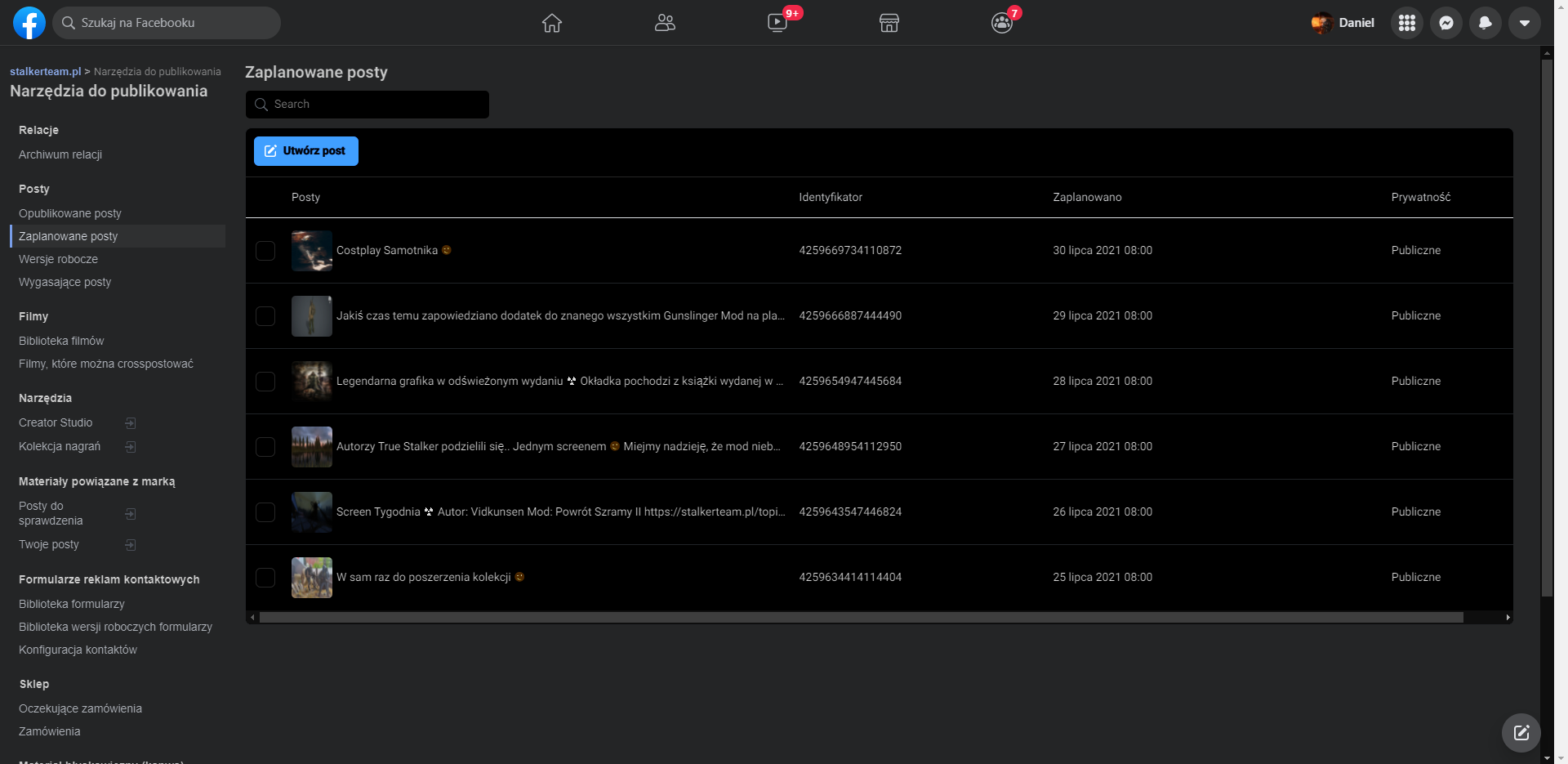The height and width of the screenshot is (764, 1568).
Task: Open the apps grid menu icon
Action: (x=1407, y=23)
